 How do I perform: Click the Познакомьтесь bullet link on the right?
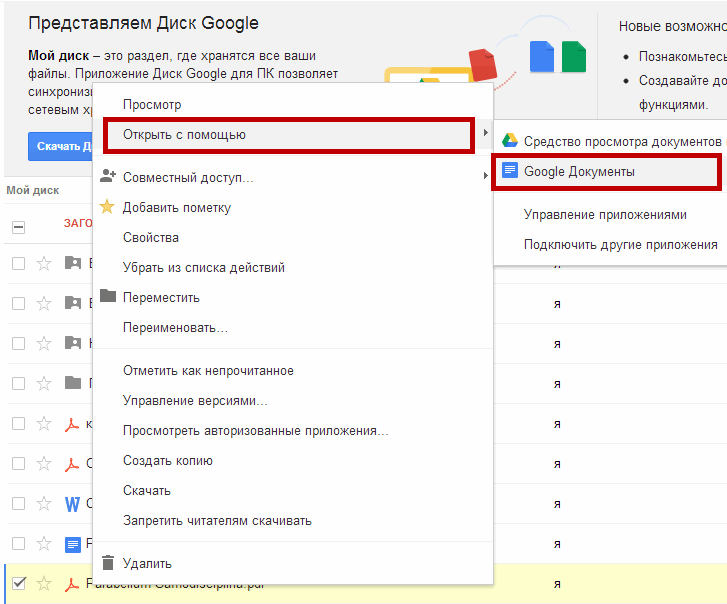[682, 57]
